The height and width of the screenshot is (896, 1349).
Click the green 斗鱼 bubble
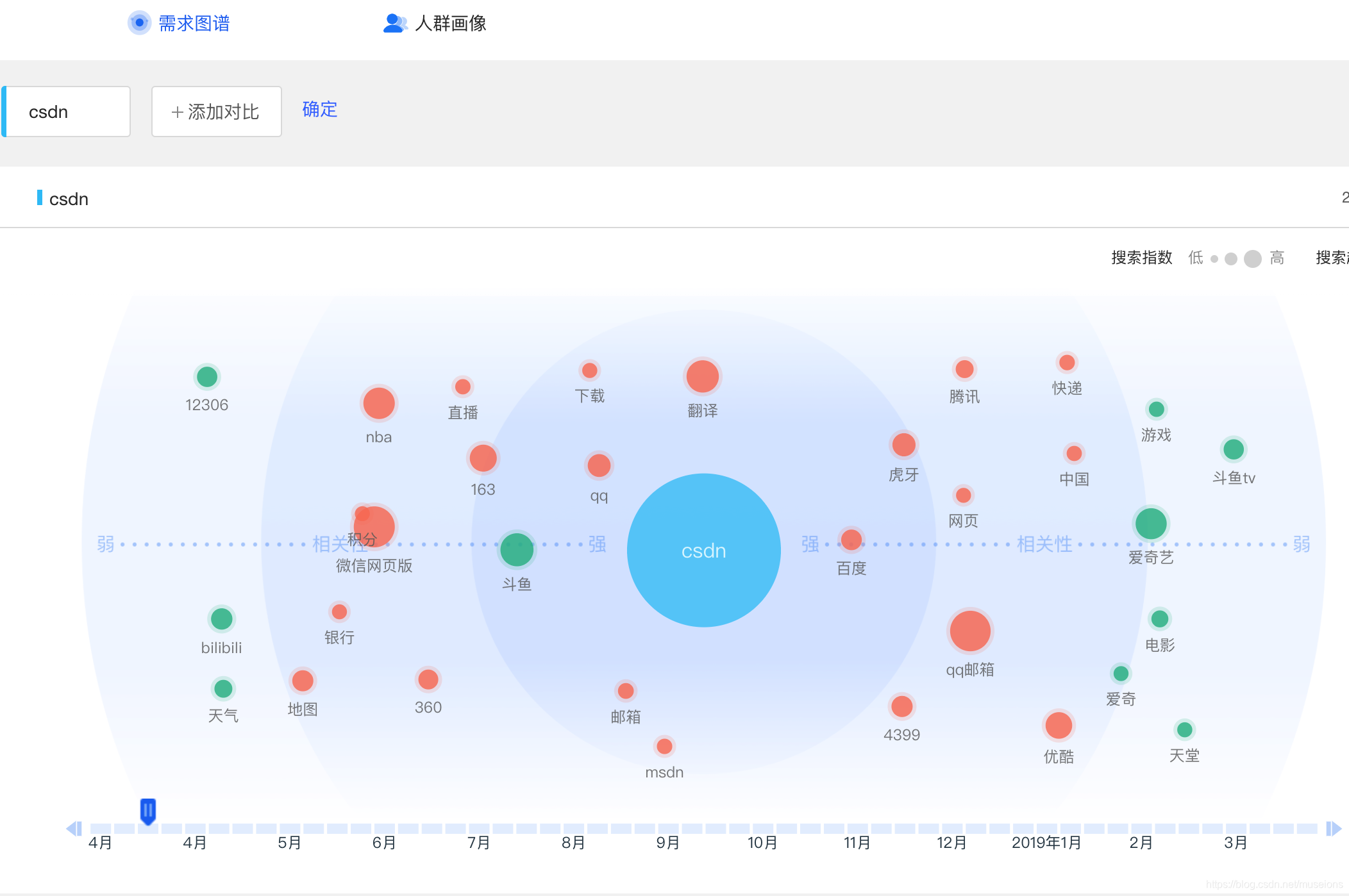pyautogui.click(x=517, y=549)
